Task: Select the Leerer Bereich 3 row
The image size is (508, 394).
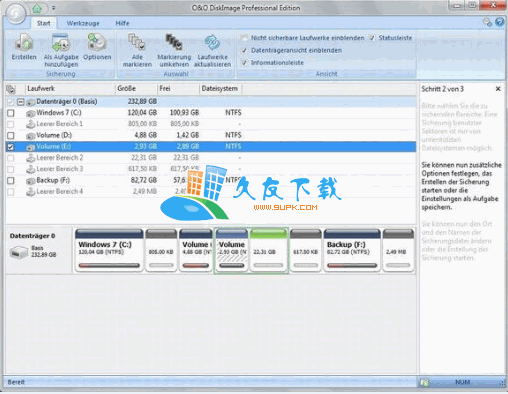Action: pos(211,169)
